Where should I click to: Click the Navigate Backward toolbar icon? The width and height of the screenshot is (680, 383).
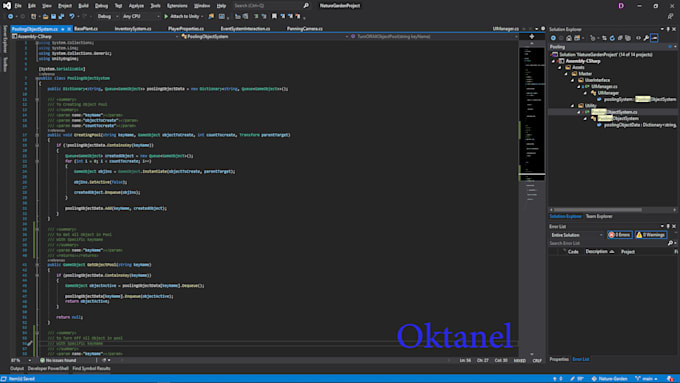pyautogui.click(x=10, y=16)
